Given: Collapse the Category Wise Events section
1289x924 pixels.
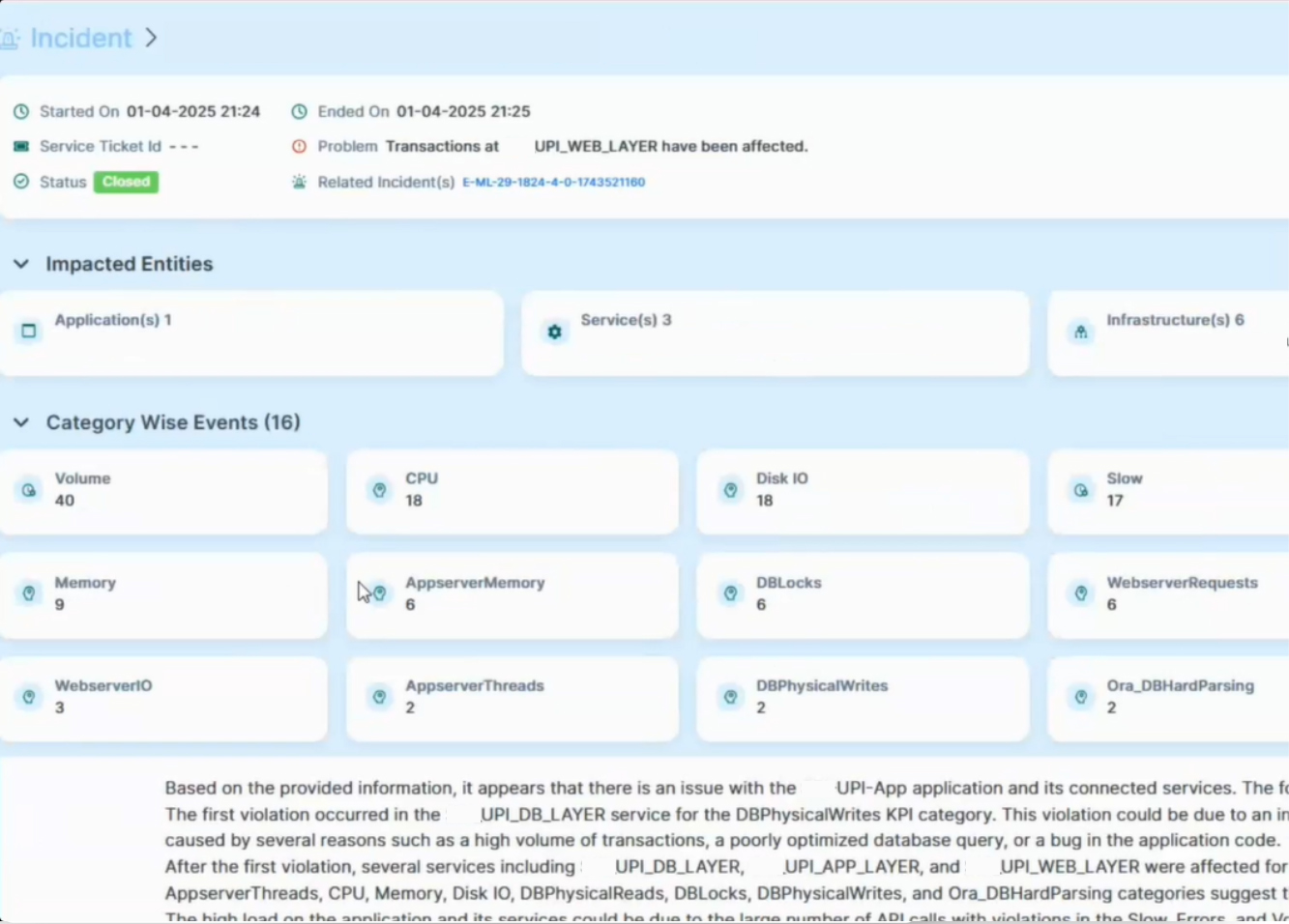Looking at the screenshot, I should point(21,422).
